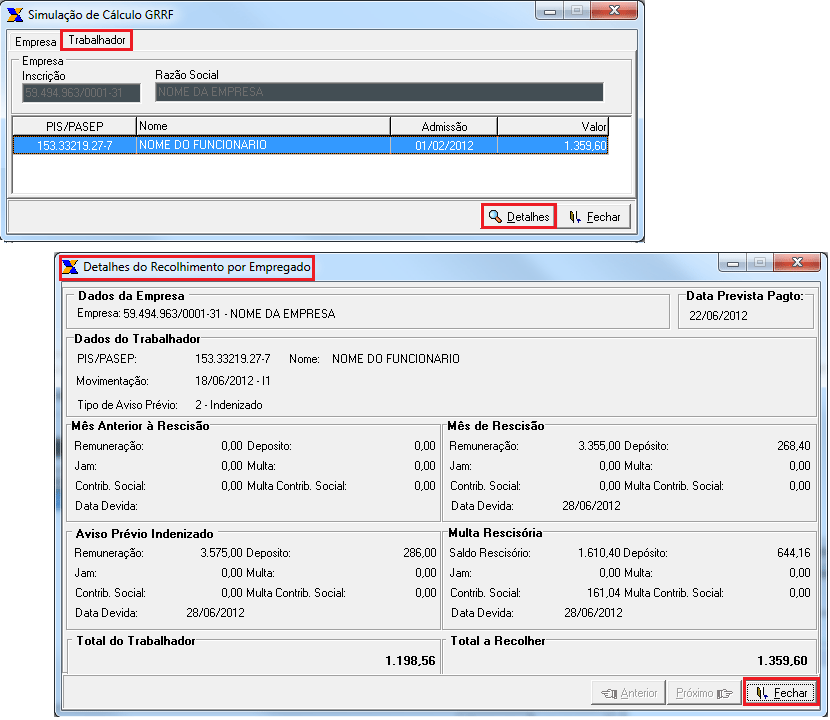Click Aviso Prévio deposito 286,00
The height and width of the screenshot is (720, 830).
(x=420, y=553)
